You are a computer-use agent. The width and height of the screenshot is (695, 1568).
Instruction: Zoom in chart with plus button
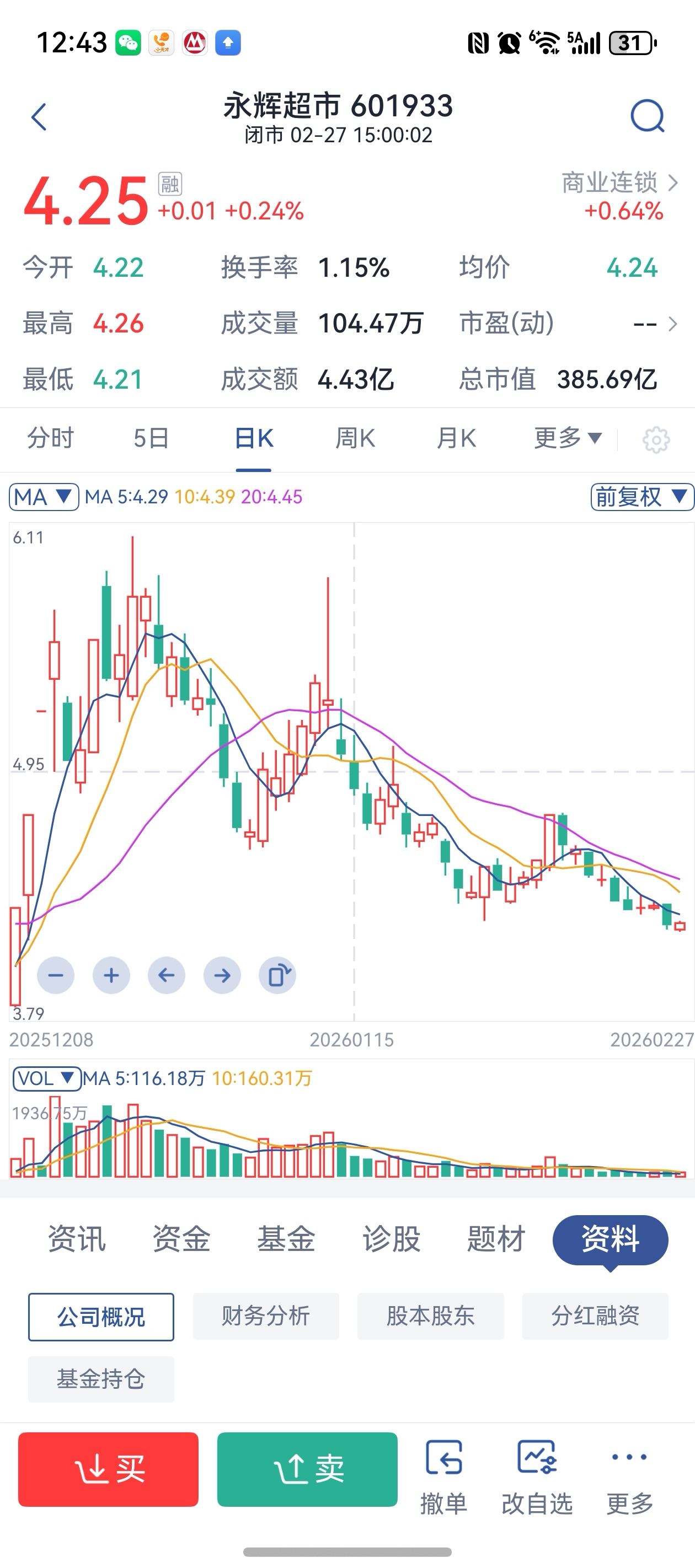pyautogui.click(x=111, y=976)
